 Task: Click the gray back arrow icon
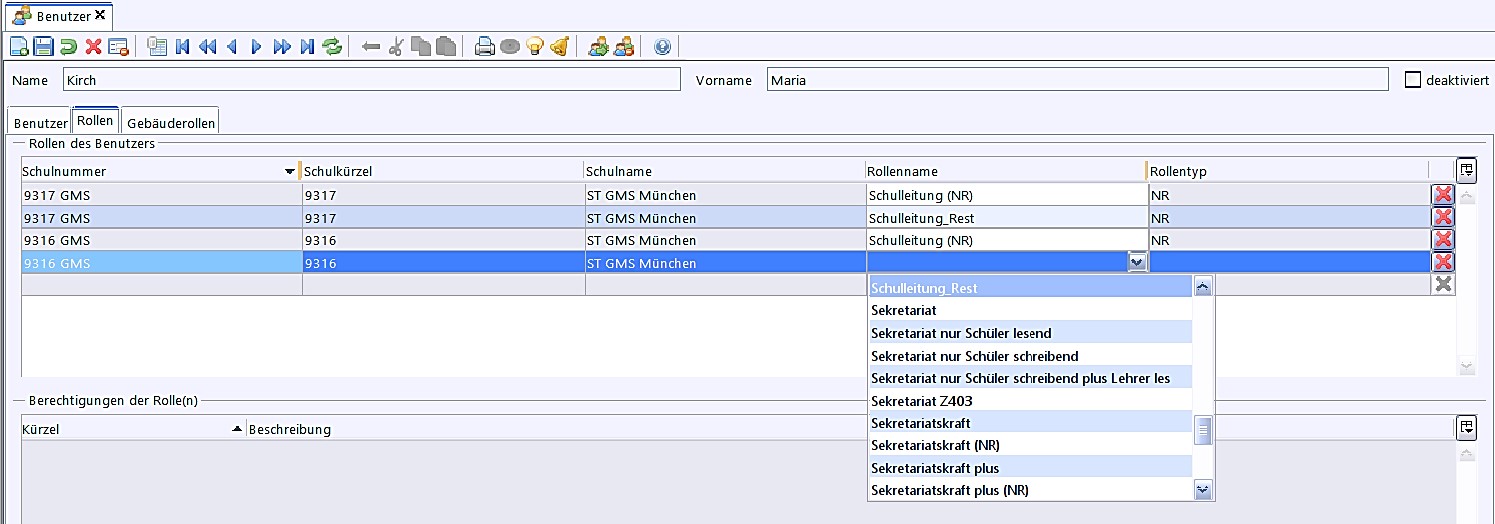pos(371,46)
